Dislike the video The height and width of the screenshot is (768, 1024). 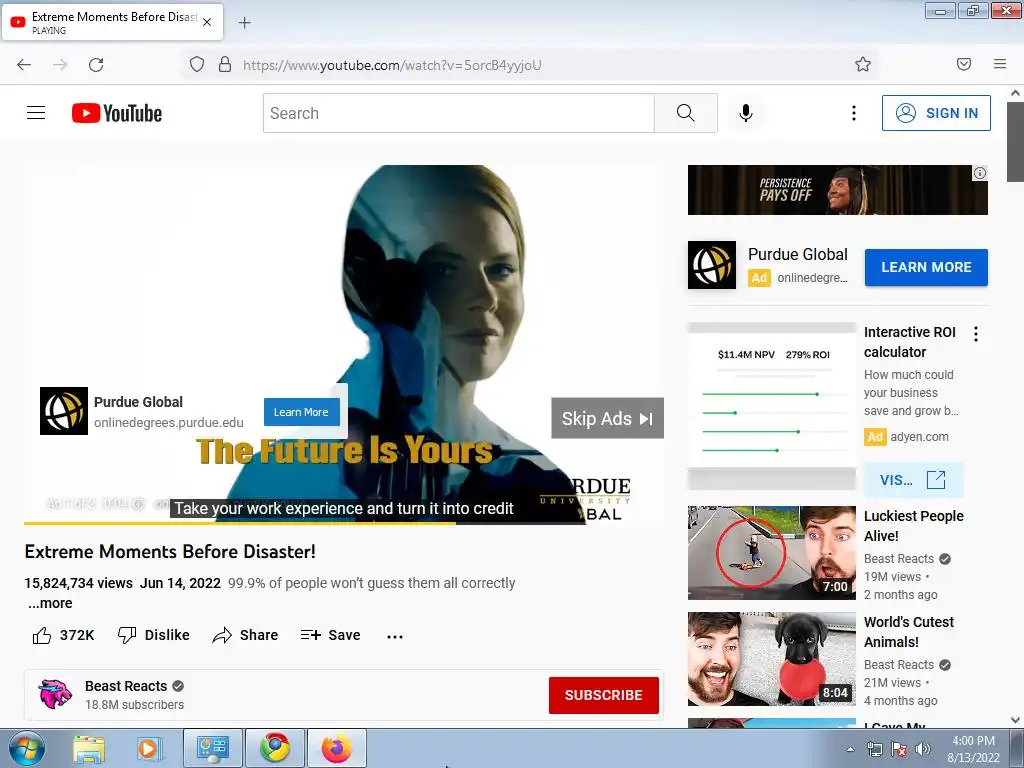pos(153,635)
